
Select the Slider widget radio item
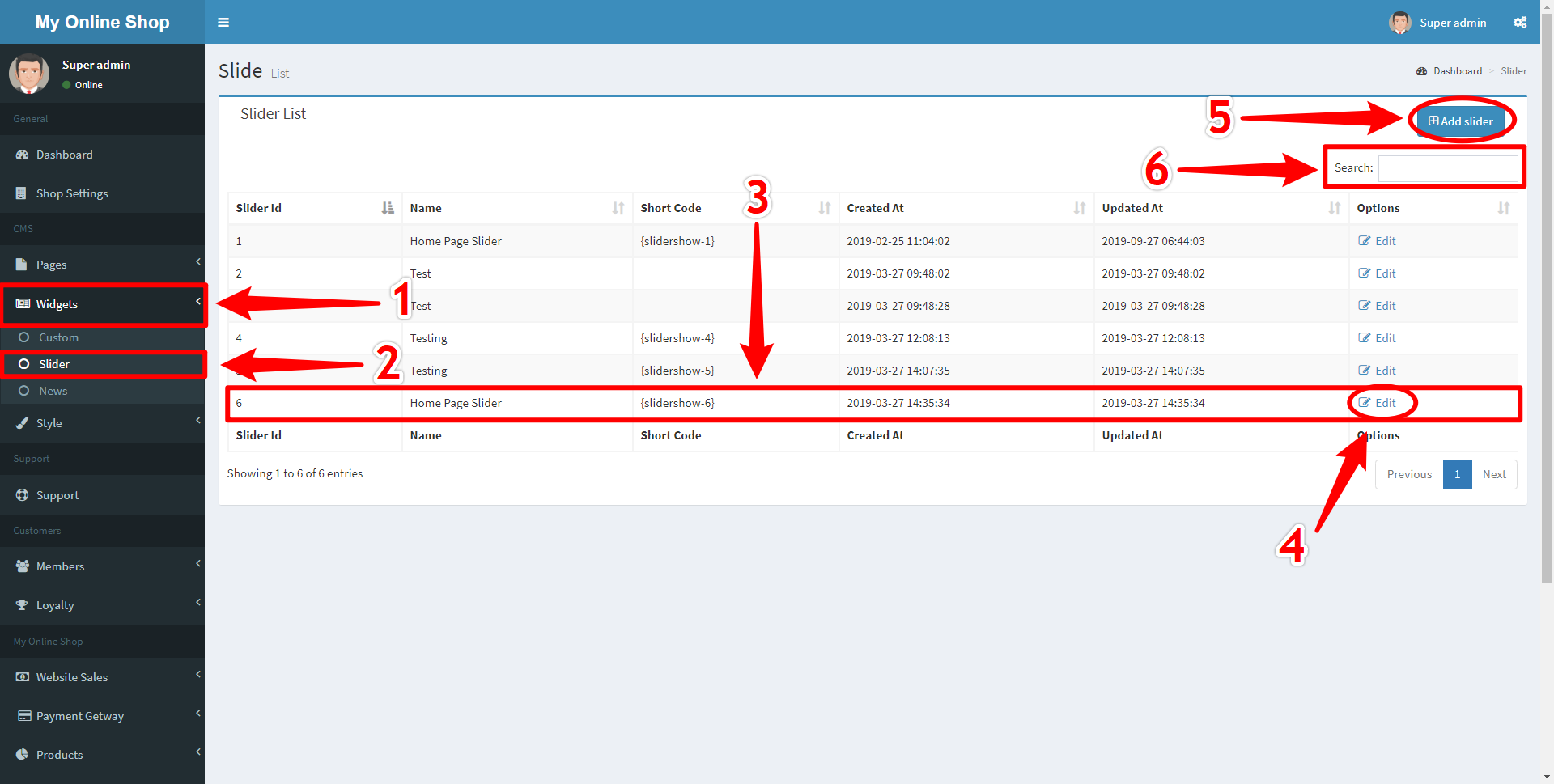point(24,364)
